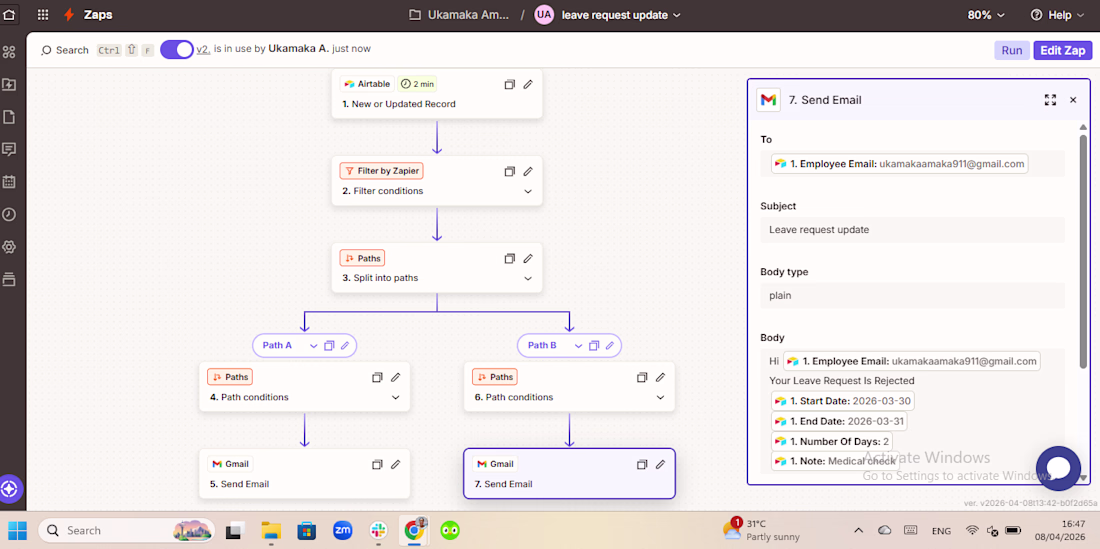Image resolution: width=1100 pixels, height=549 pixels.
Task: Duplicate Path B using copy icon
Action: (594, 345)
